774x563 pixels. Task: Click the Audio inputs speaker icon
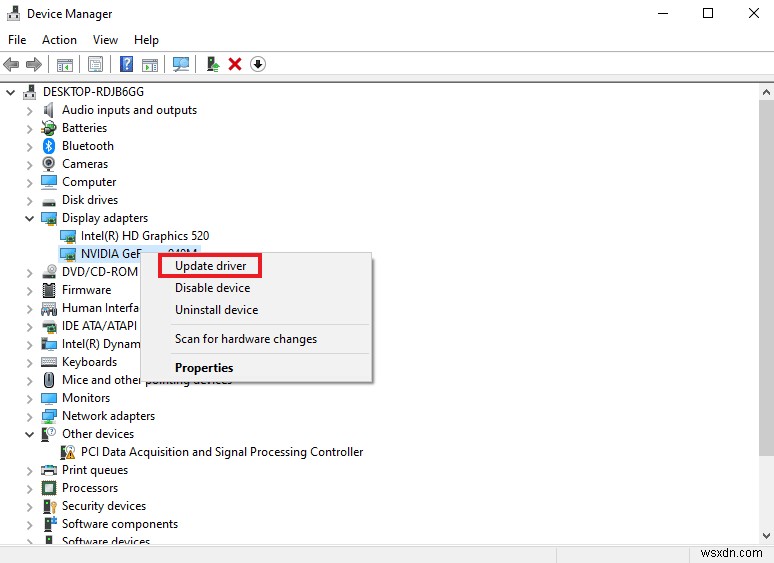48,110
